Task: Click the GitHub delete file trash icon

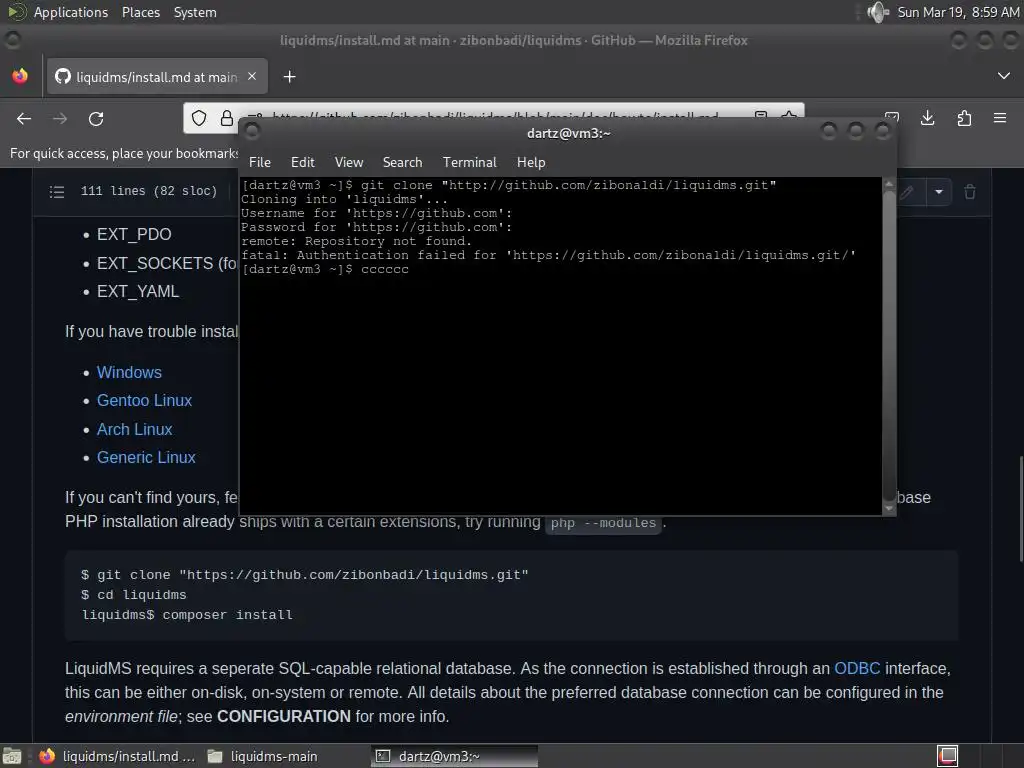Action: 970,192
